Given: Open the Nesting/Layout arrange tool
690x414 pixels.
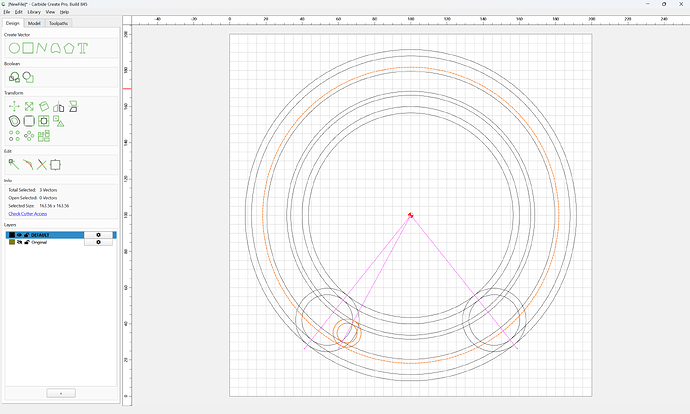Looking at the screenshot, I should tap(44, 136).
